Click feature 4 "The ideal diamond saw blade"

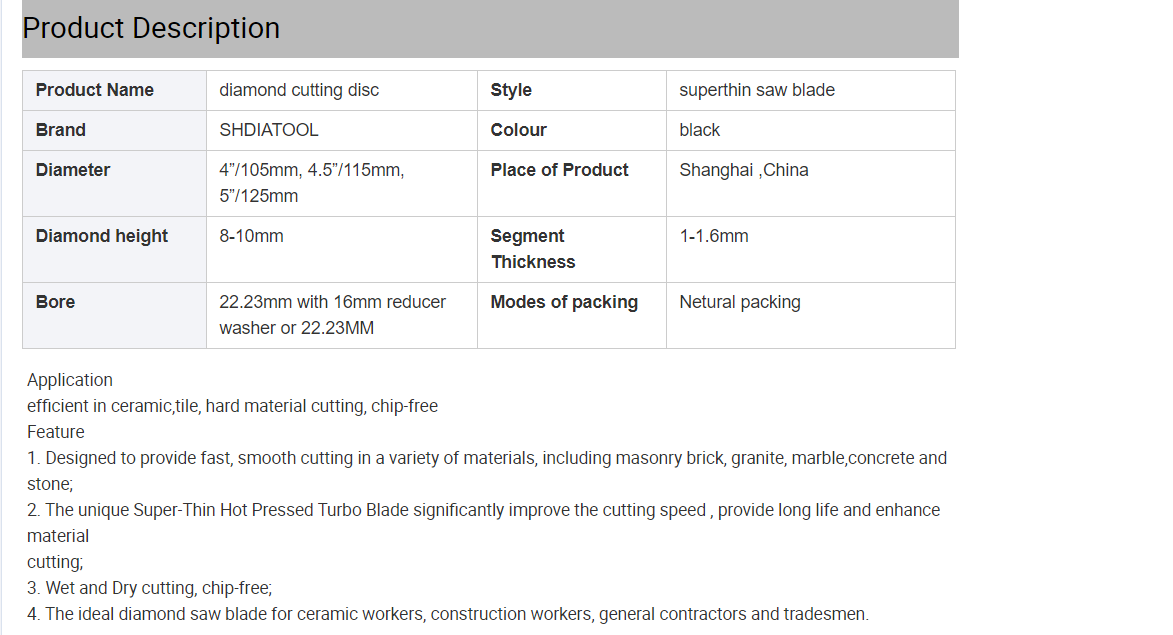pyautogui.click(x=448, y=614)
